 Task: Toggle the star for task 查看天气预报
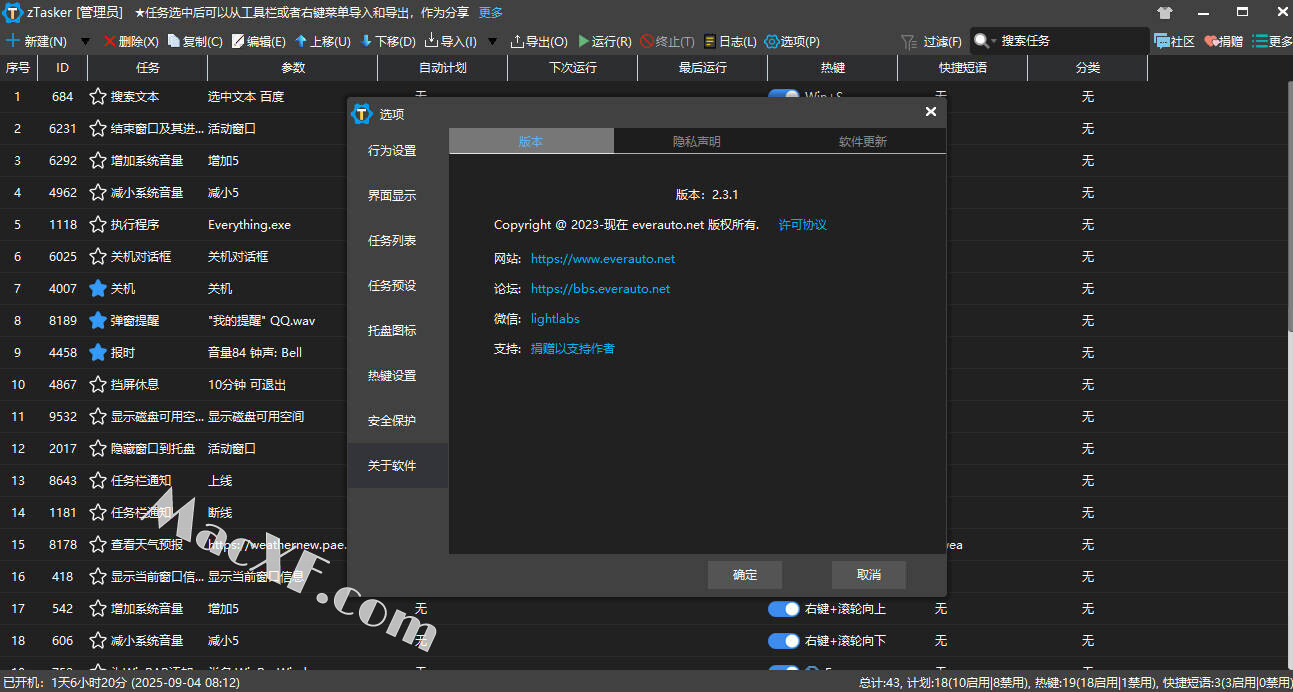point(98,545)
